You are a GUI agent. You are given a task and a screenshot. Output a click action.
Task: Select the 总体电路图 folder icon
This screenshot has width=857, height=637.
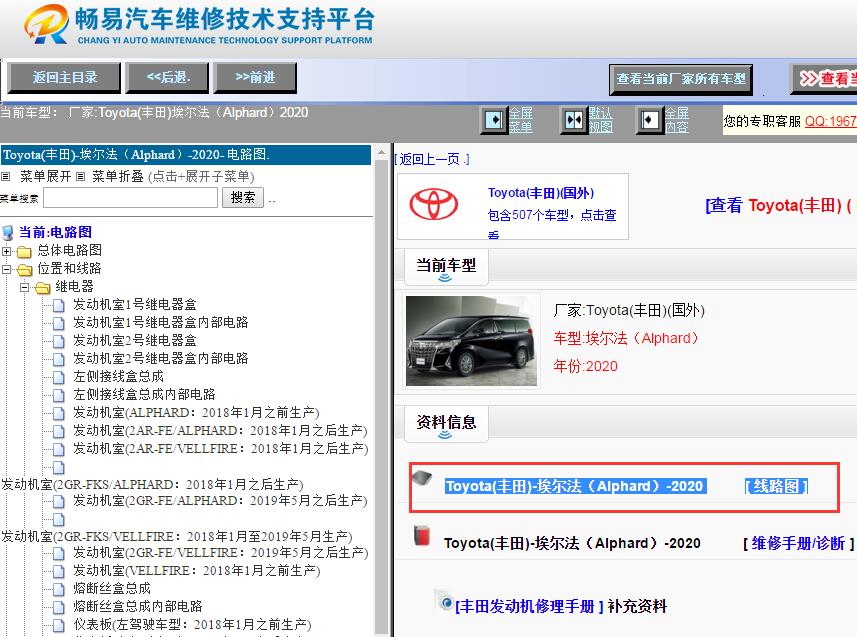click(24, 252)
